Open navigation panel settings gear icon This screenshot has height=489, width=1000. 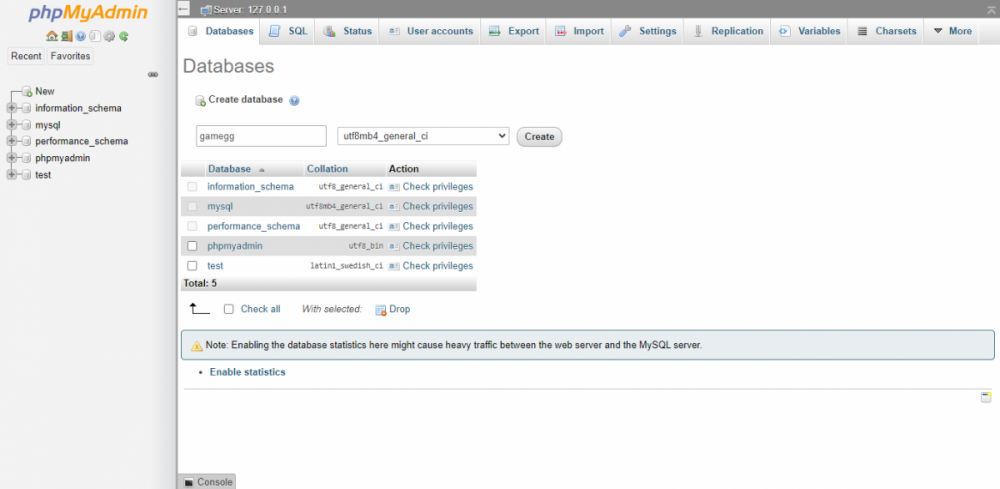coord(109,36)
